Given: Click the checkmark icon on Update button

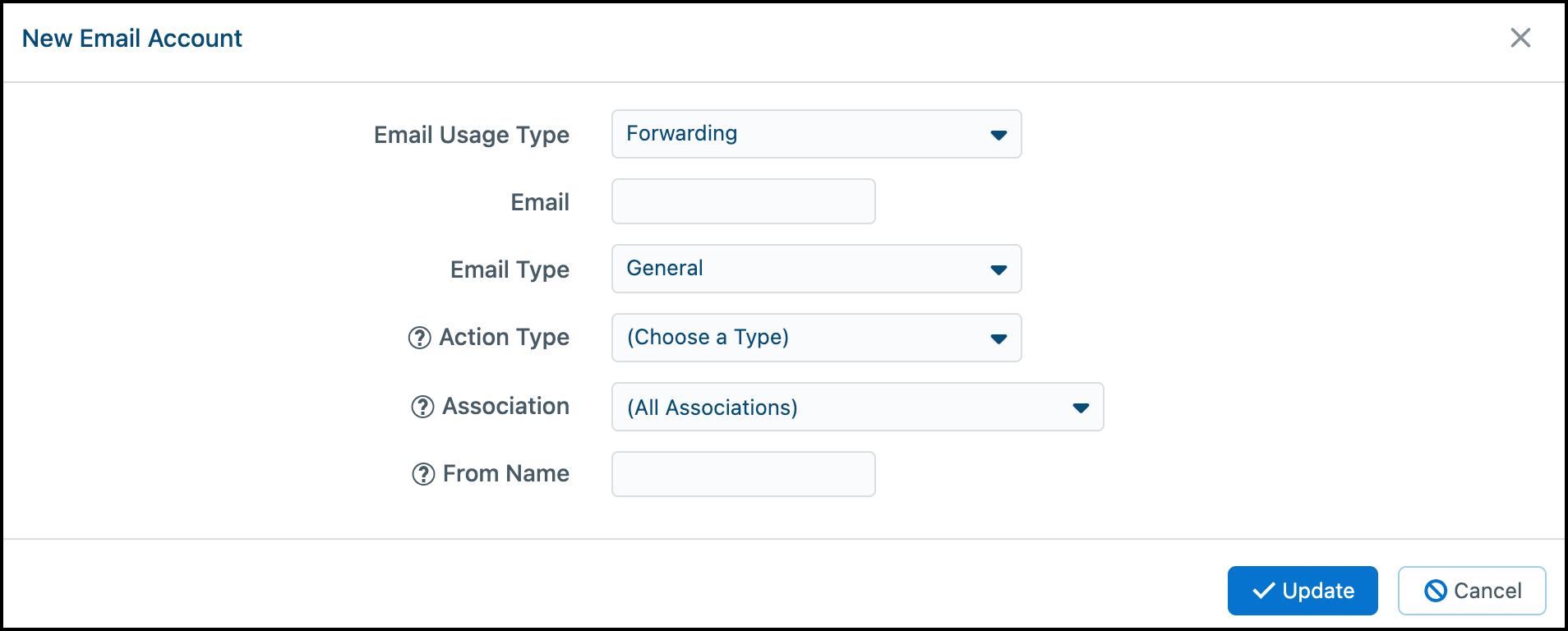Looking at the screenshot, I should [1264, 591].
